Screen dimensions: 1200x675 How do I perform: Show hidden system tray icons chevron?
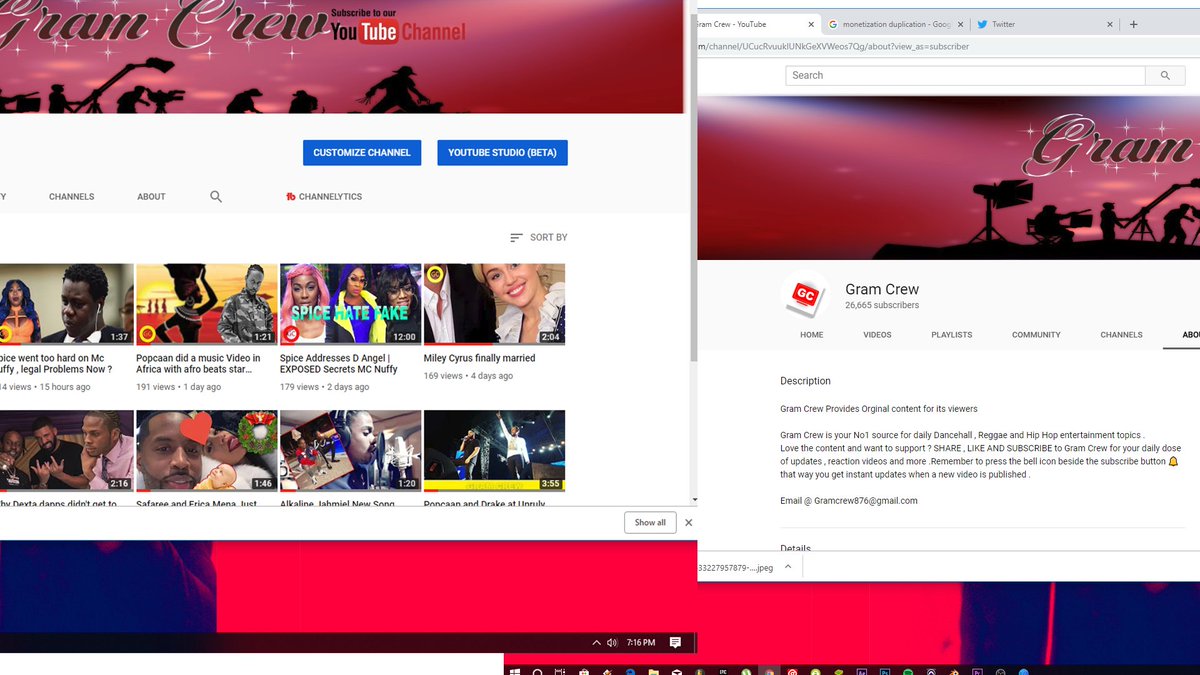tap(597, 643)
